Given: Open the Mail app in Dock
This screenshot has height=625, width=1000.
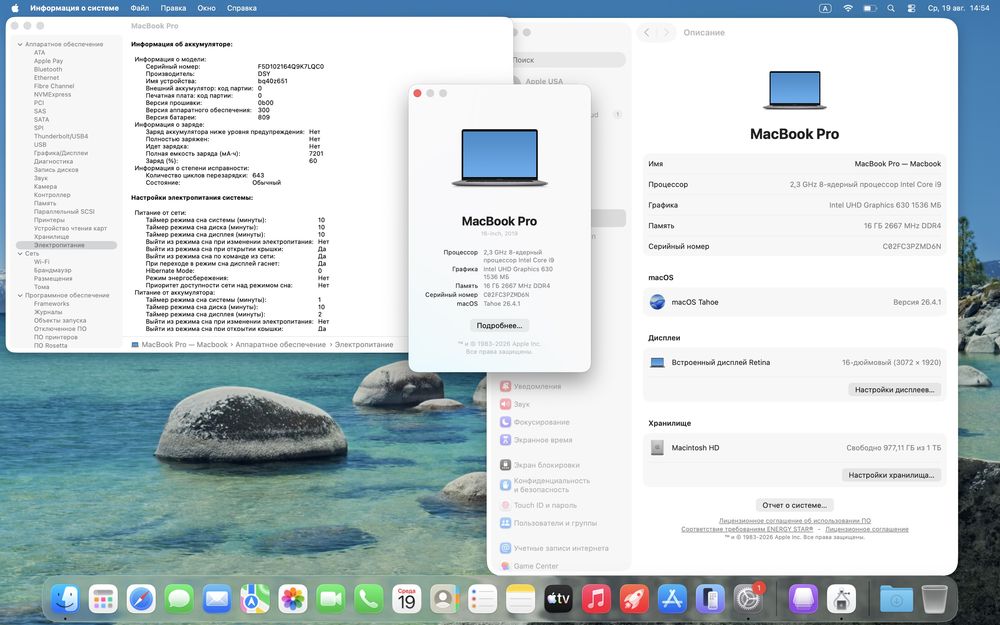Looking at the screenshot, I should 217,599.
